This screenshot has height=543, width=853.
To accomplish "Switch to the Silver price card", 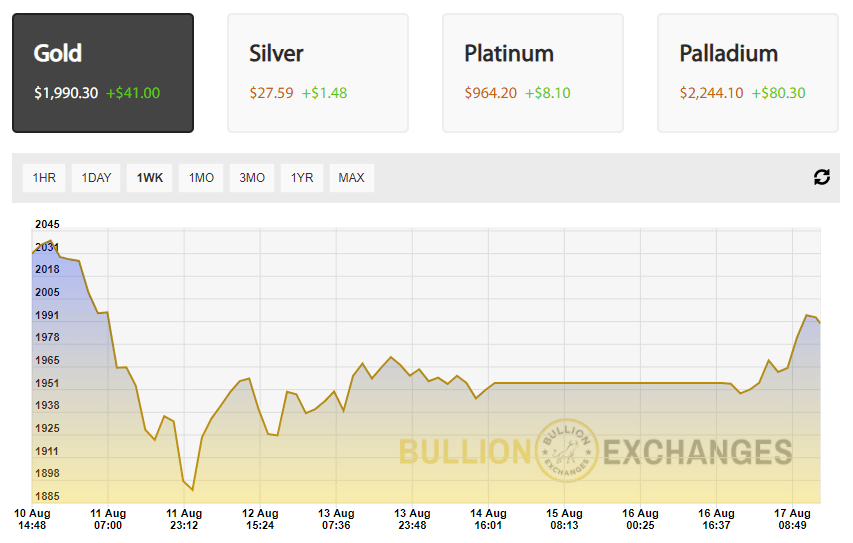I will (x=317, y=72).
